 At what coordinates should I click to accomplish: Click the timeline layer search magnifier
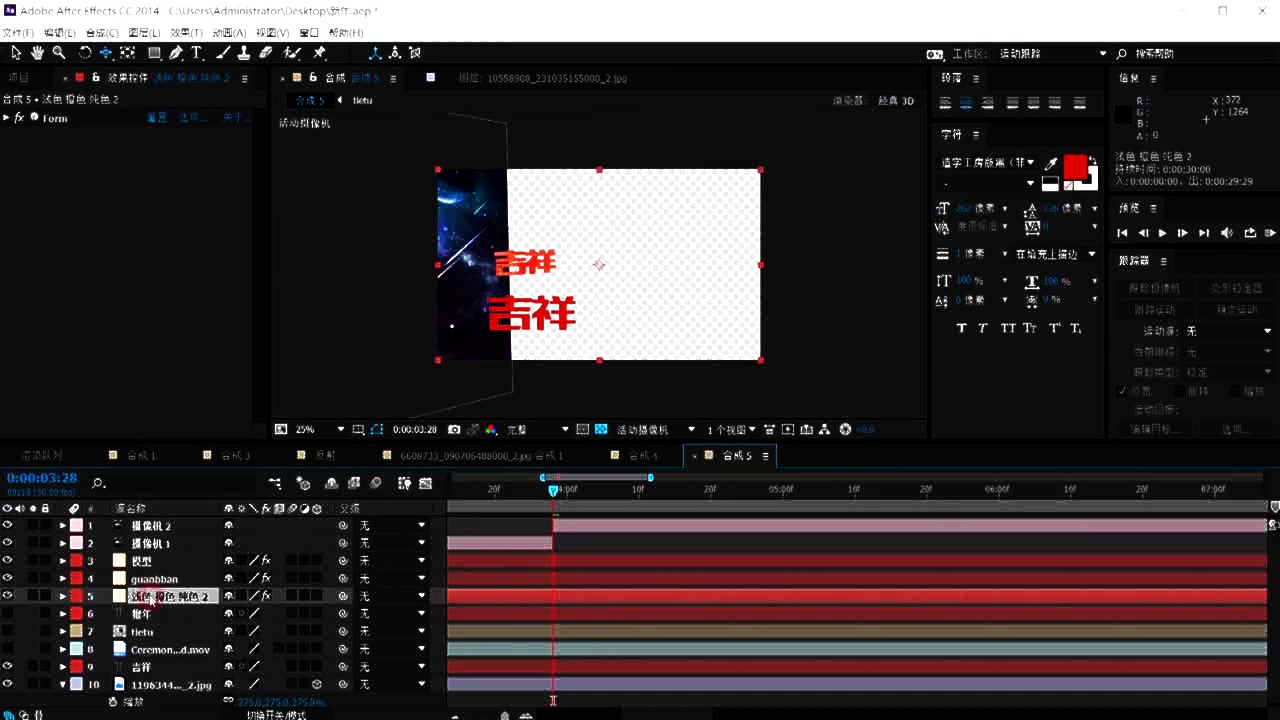tap(98, 483)
